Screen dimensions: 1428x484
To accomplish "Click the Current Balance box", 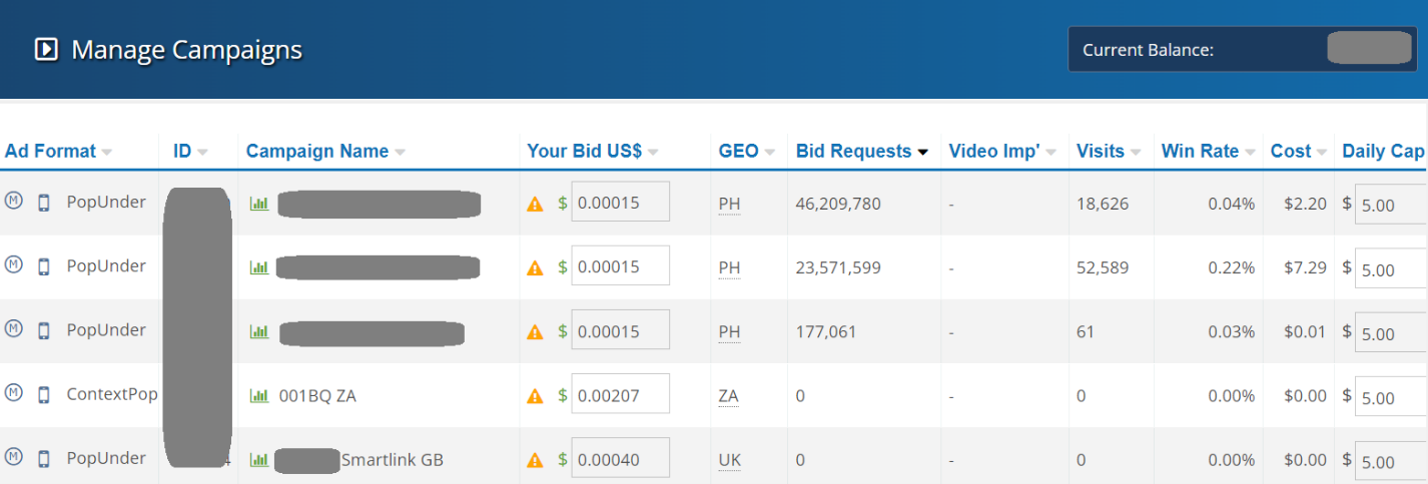I will (1242, 49).
